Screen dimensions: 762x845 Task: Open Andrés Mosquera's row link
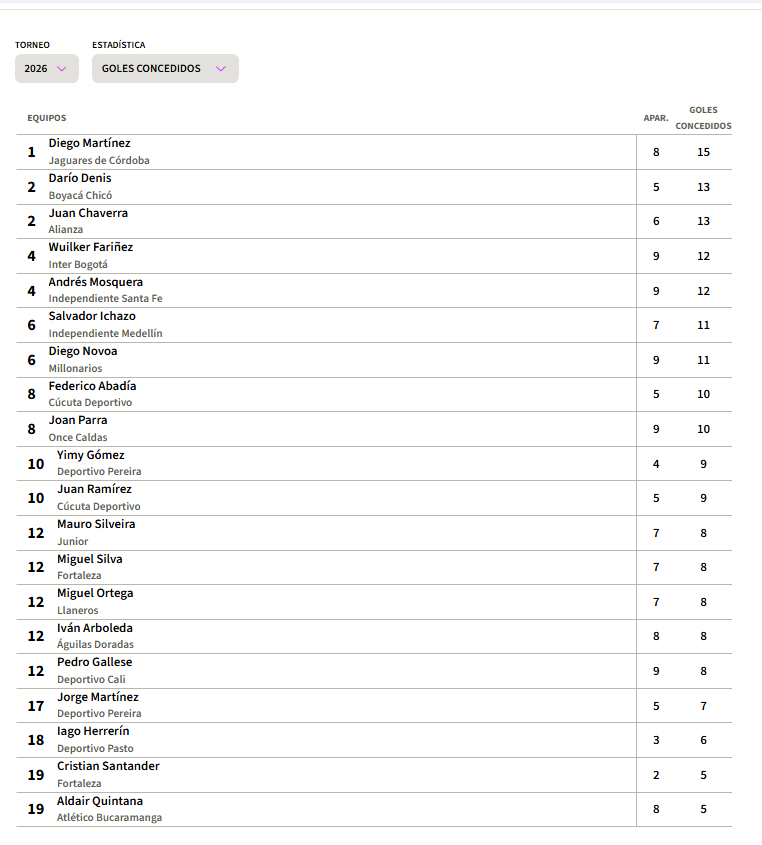[x=95, y=282]
